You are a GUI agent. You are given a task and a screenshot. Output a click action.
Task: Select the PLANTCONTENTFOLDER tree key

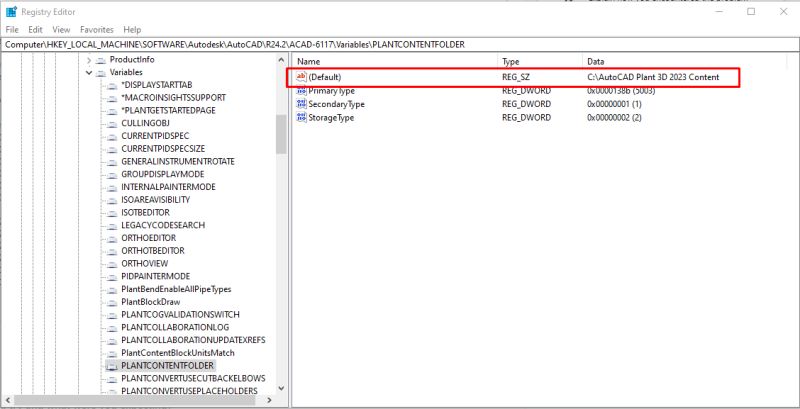tap(167, 366)
